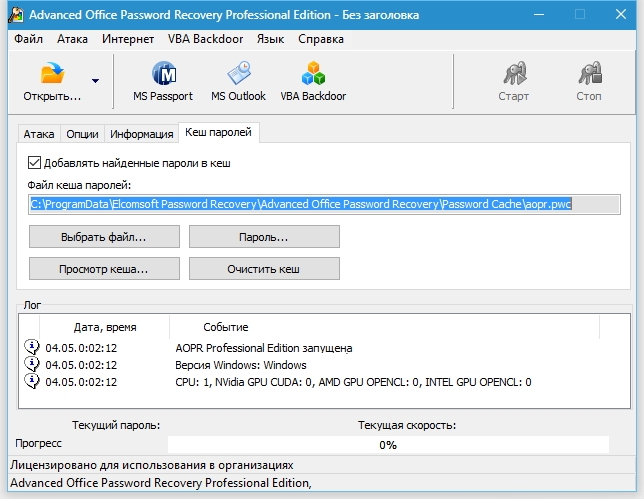Switch to the Опции tab
Image resolution: width=644 pixels, height=499 pixels.
83,134
